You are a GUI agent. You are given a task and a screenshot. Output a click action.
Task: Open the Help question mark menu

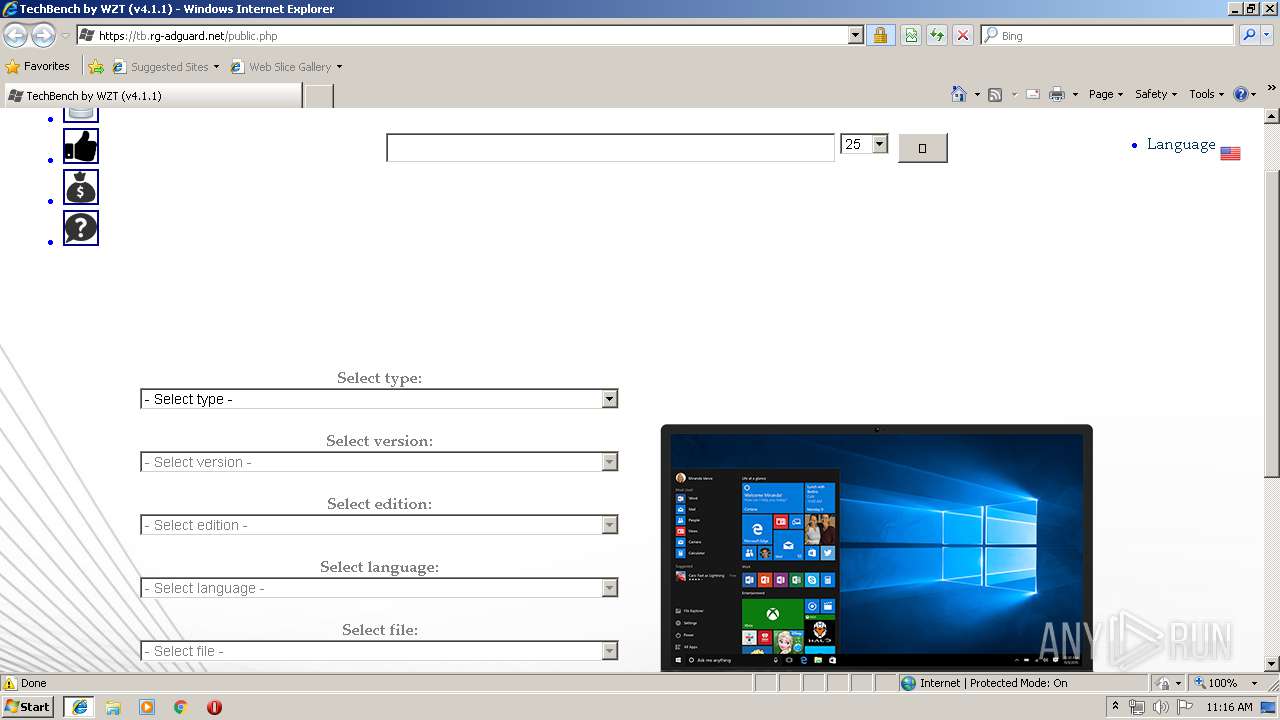[x=1244, y=94]
